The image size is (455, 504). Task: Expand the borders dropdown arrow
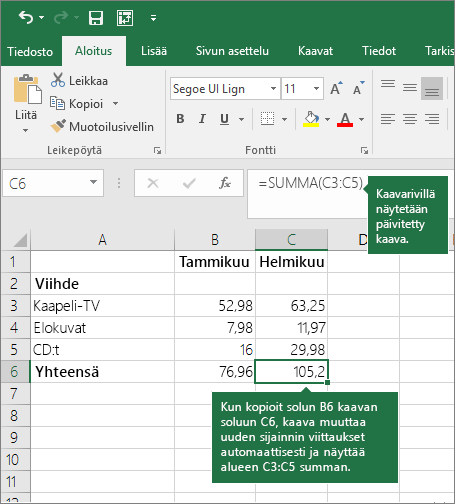click(x=284, y=119)
